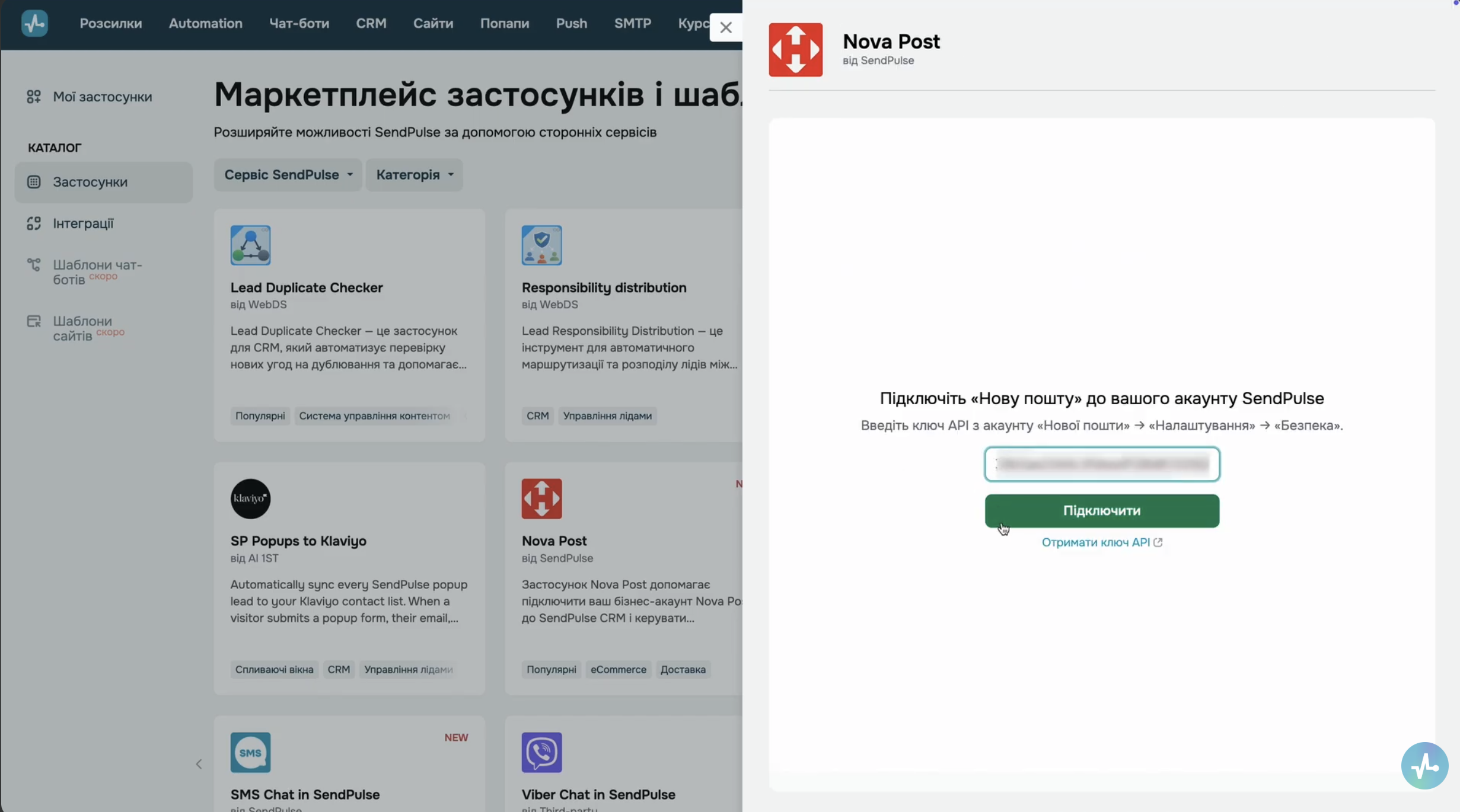Click the CRM tag on Responsibility distribution
The image size is (1460, 812).
tap(537, 416)
